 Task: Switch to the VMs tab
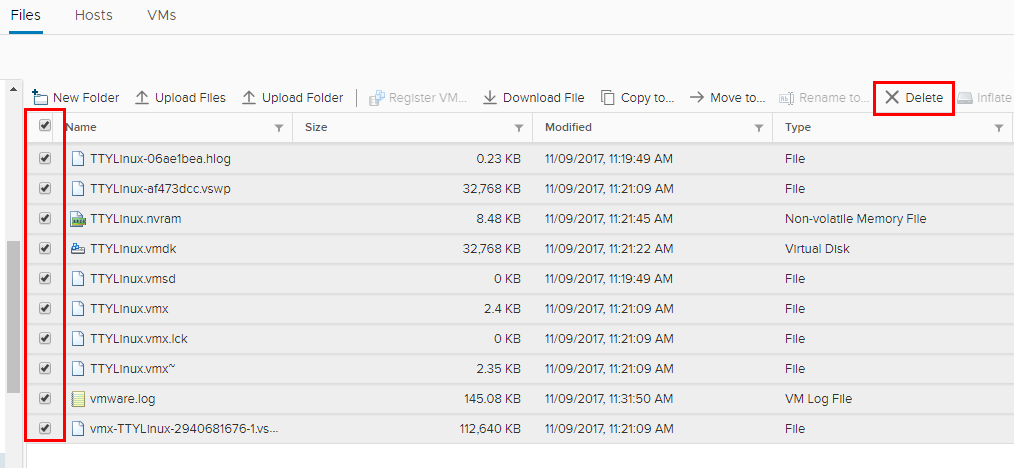[x=162, y=15]
